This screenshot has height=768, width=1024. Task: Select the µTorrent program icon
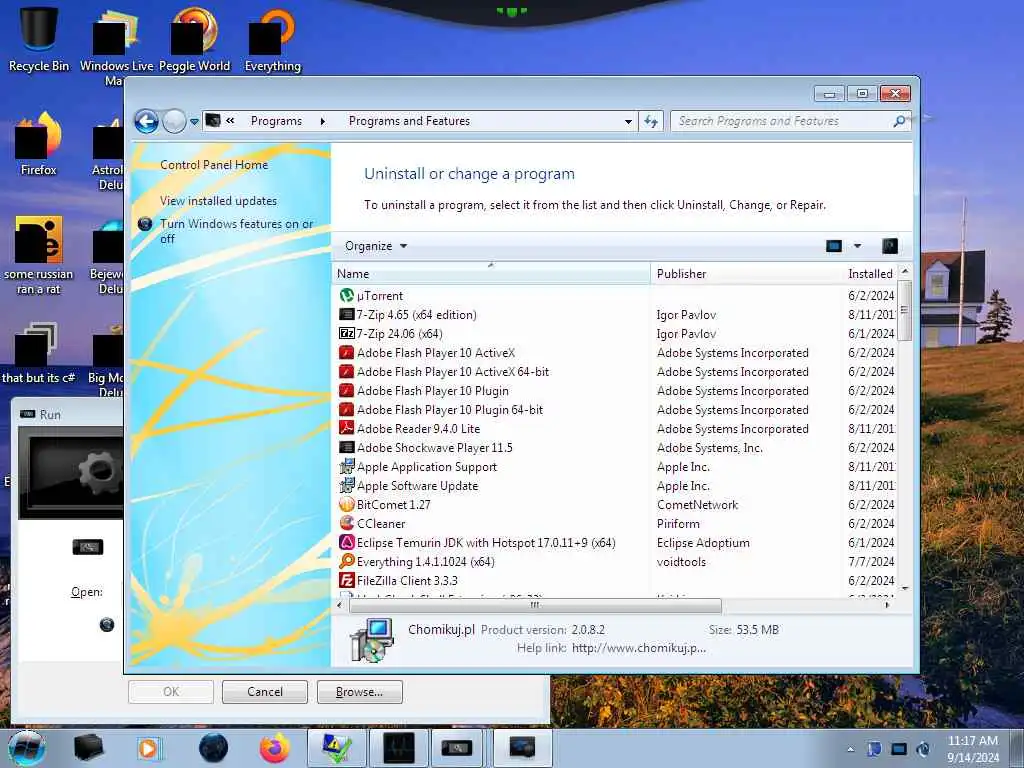(x=347, y=296)
